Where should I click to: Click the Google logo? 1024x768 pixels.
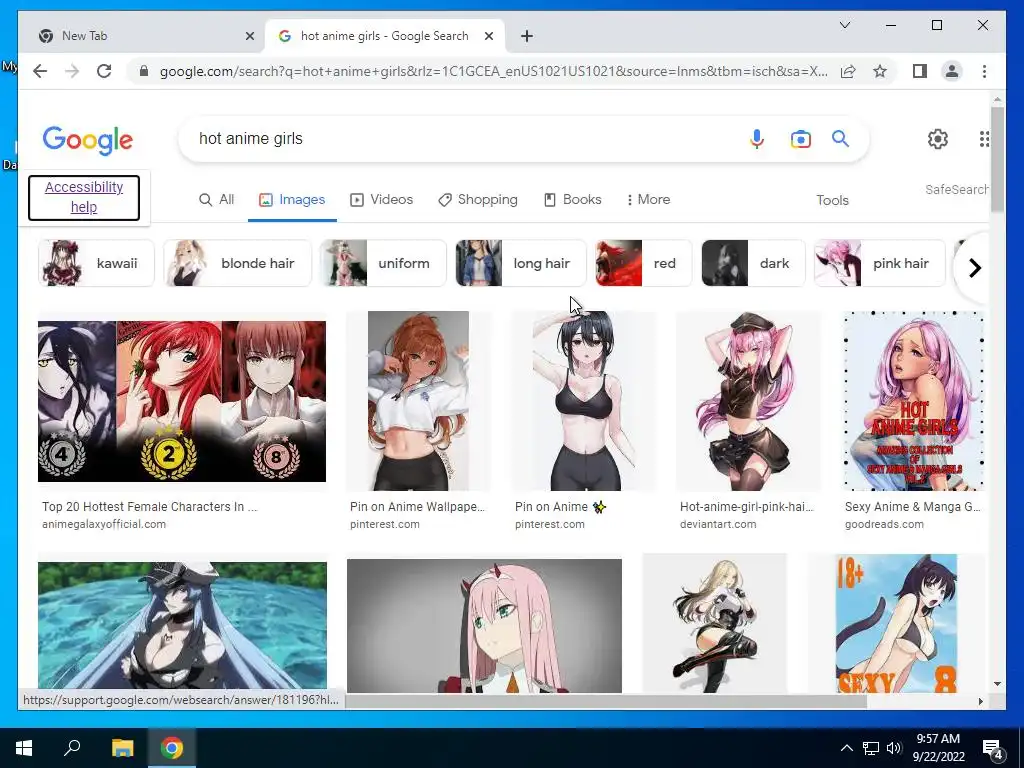click(x=88, y=140)
